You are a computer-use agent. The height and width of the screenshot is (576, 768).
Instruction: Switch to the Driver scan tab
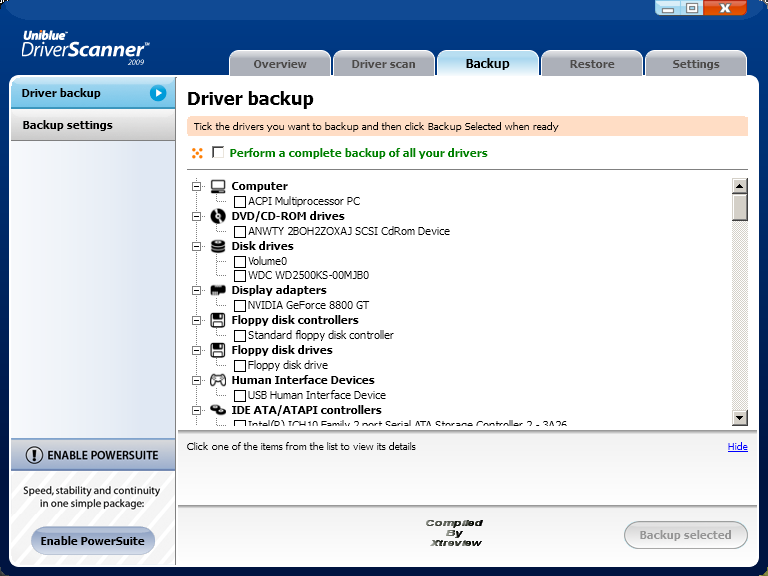(x=383, y=64)
